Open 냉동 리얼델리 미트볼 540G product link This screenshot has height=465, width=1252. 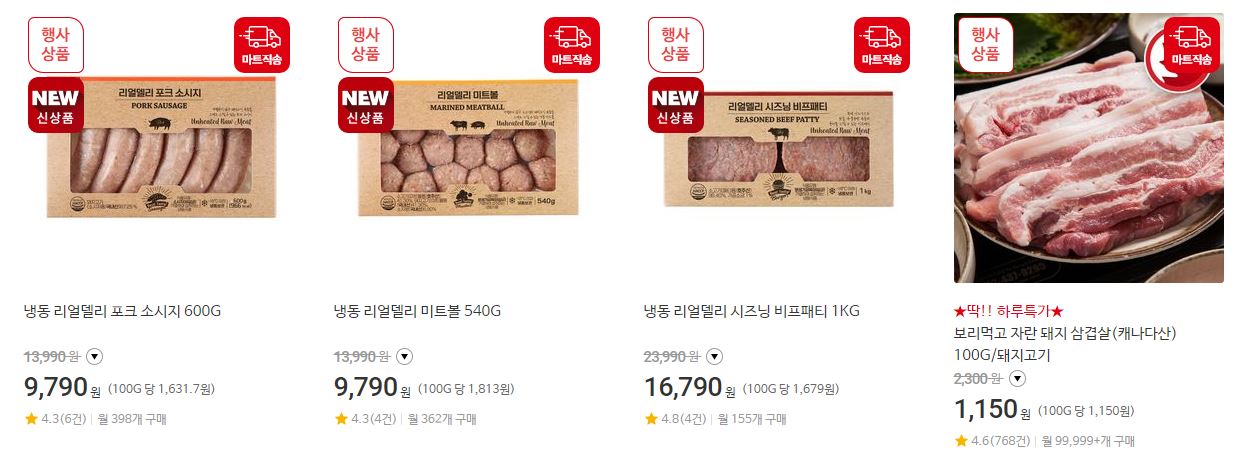(x=417, y=311)
